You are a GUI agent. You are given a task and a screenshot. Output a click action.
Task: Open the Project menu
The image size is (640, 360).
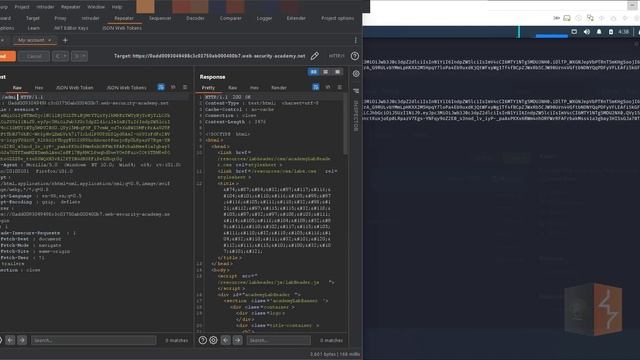[x=22, y=7]
